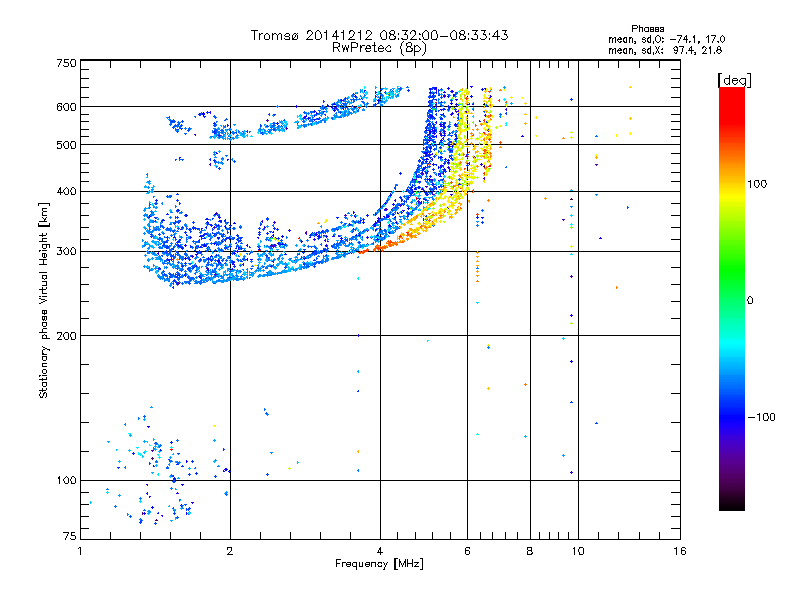Click the '[deg]' colorbar unit label

click(x=734, y=80)
